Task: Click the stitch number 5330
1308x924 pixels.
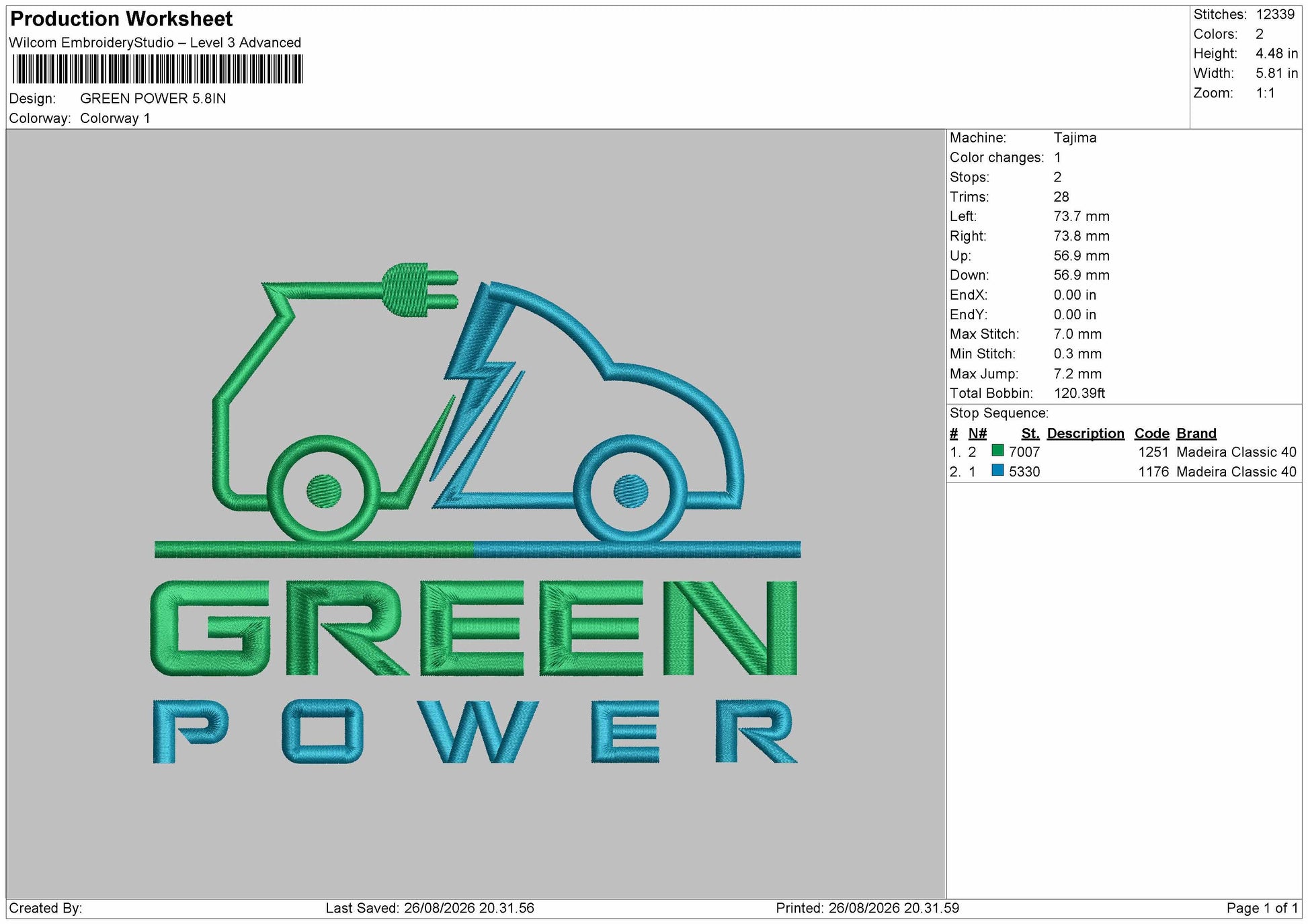Action: click(1024, 472)
